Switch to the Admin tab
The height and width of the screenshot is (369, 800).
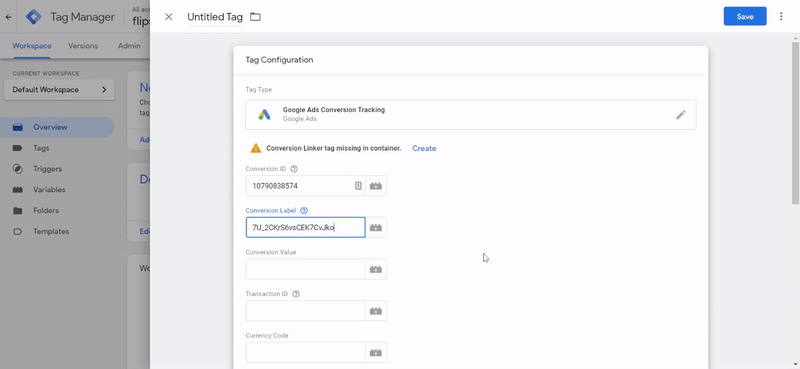pos(129,46)
